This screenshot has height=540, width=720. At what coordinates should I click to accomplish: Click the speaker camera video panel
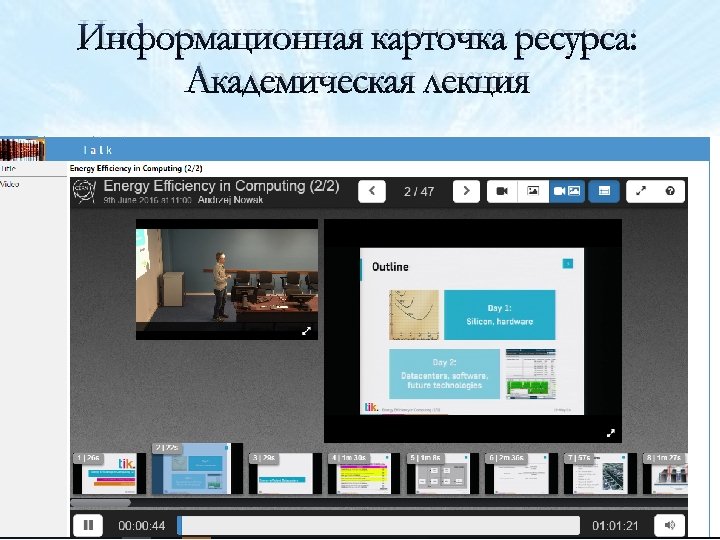227,280
